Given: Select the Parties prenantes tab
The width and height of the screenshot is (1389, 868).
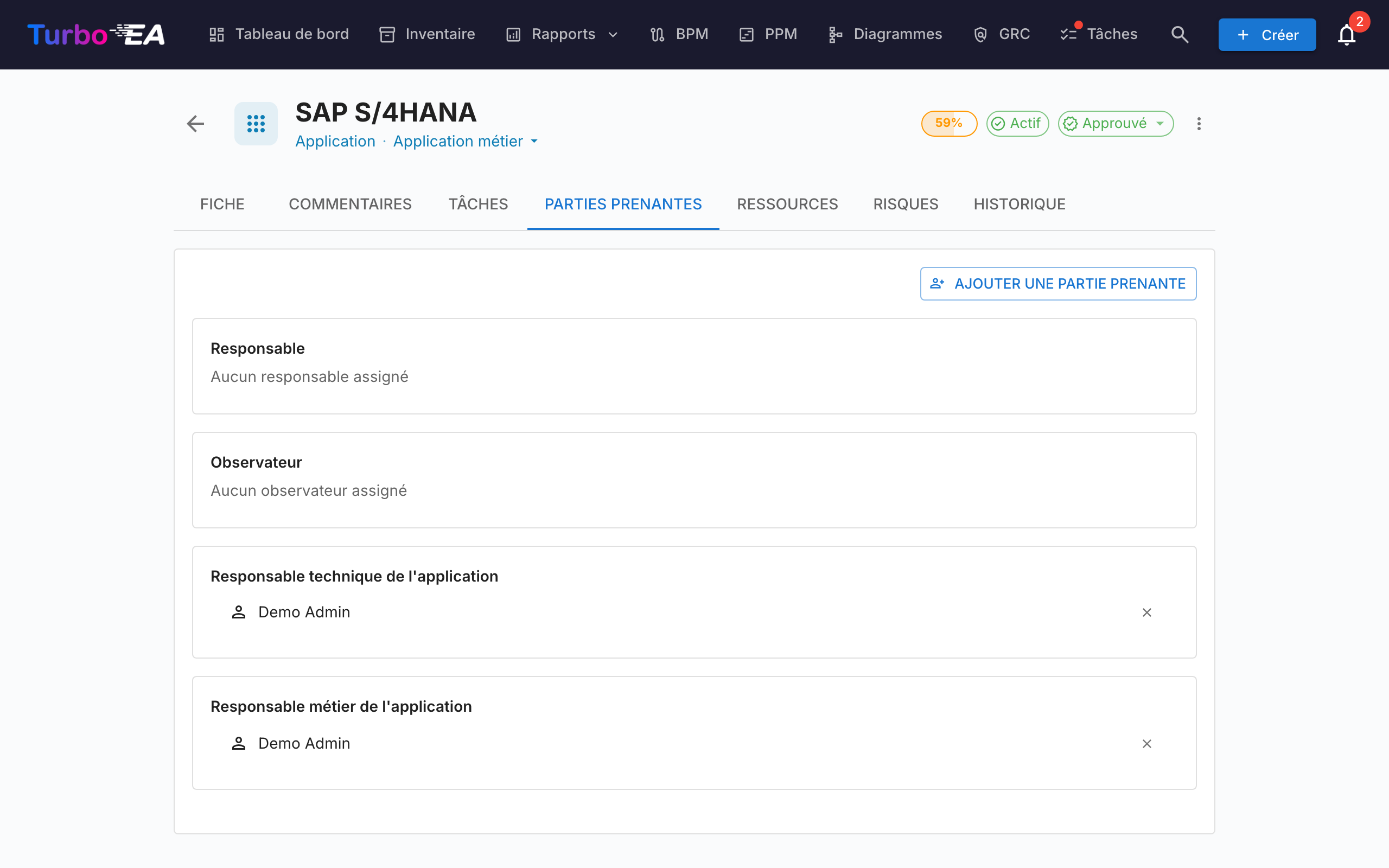Looking at the screenshot, I should pos(623,204).
